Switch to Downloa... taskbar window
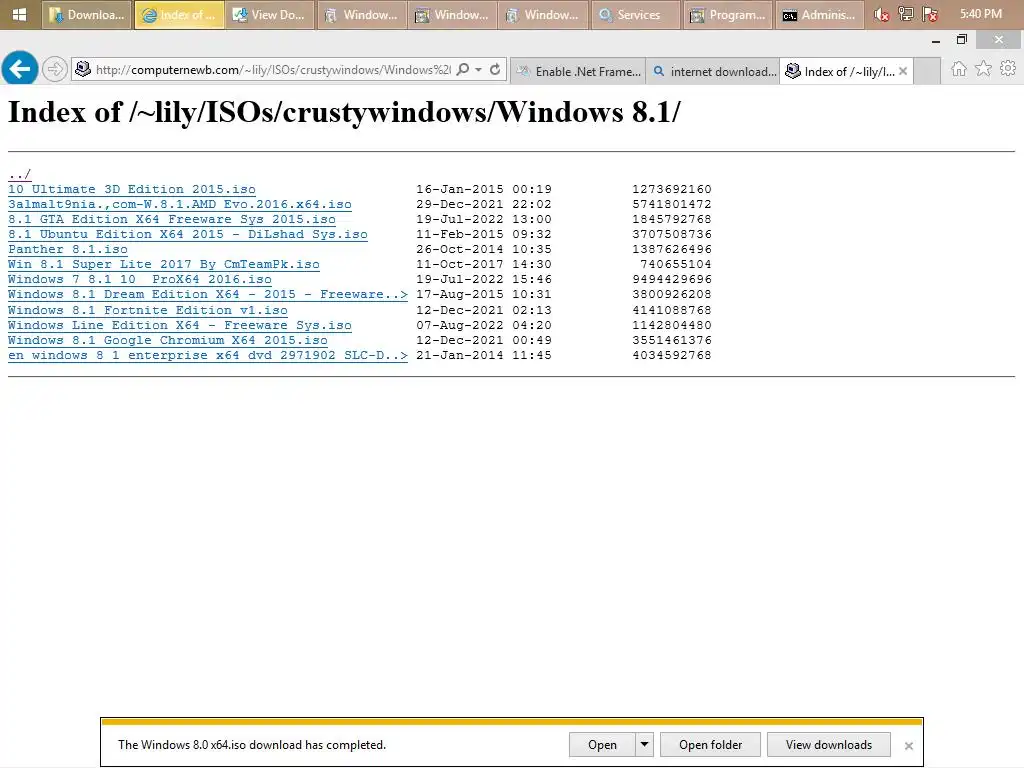 pyautogui.click(x=87, y=14)
